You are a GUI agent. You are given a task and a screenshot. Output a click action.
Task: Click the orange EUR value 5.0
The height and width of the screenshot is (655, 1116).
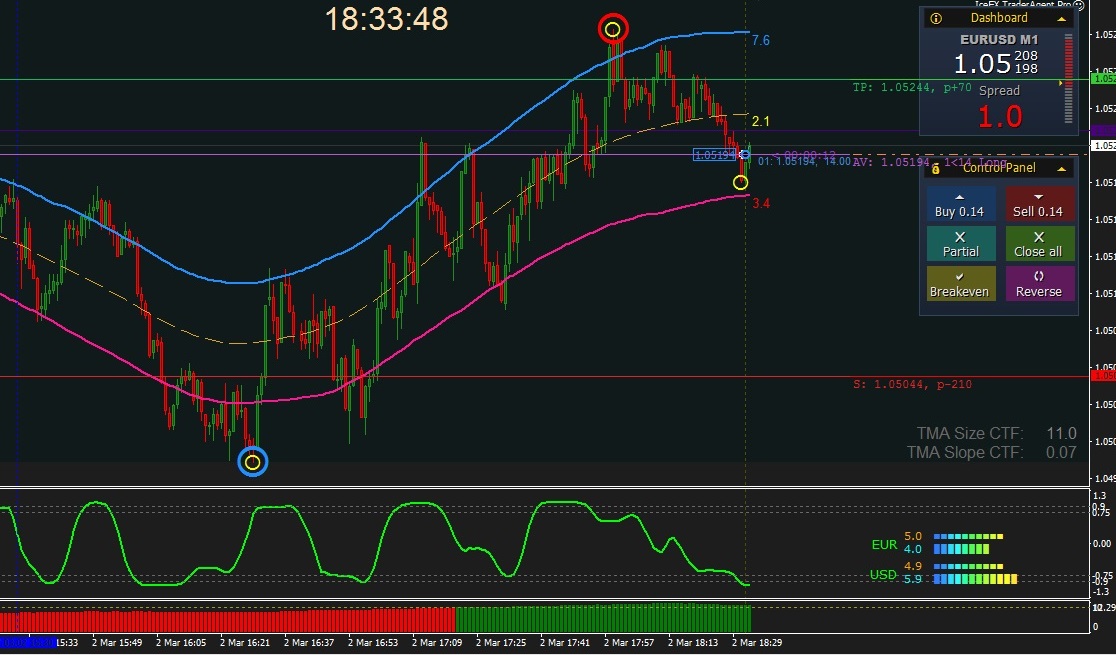click(913, 537)
